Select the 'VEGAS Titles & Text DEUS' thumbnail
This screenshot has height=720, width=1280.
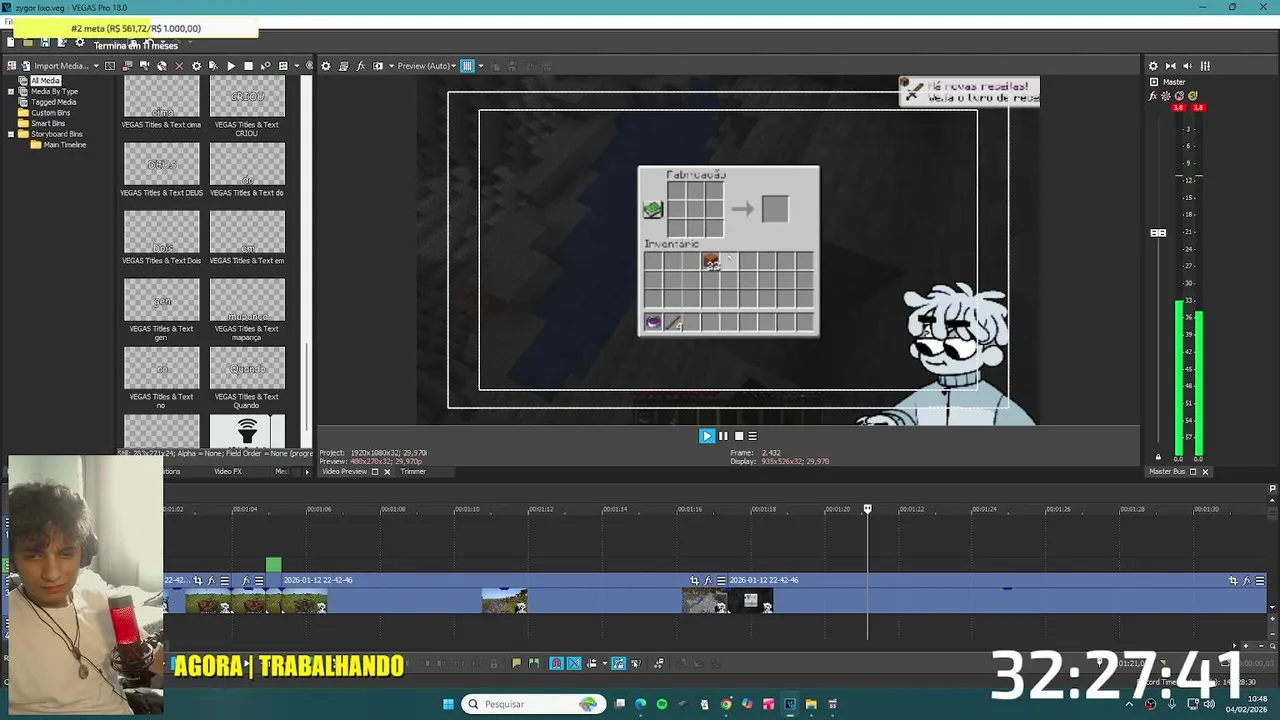click(x=162, y=165)
